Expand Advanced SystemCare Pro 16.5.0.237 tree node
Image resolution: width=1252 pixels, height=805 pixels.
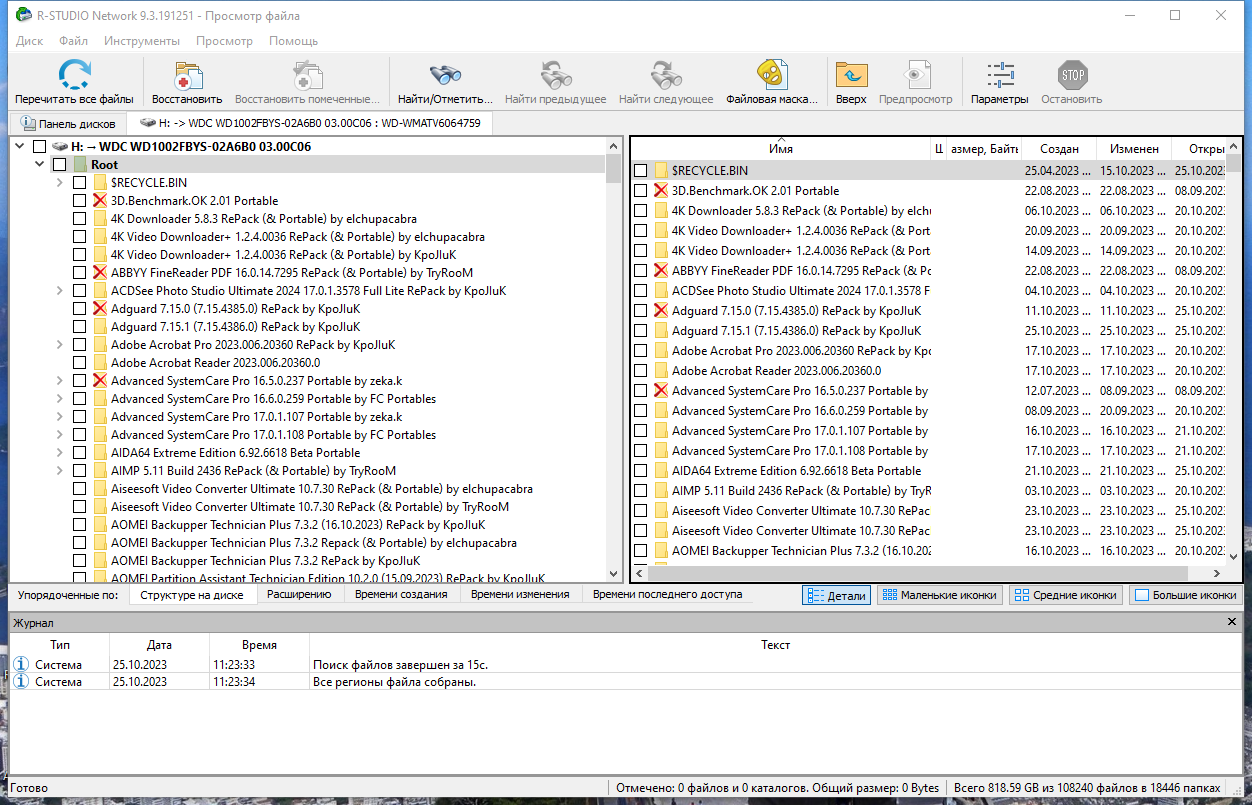tap(59, 381)
